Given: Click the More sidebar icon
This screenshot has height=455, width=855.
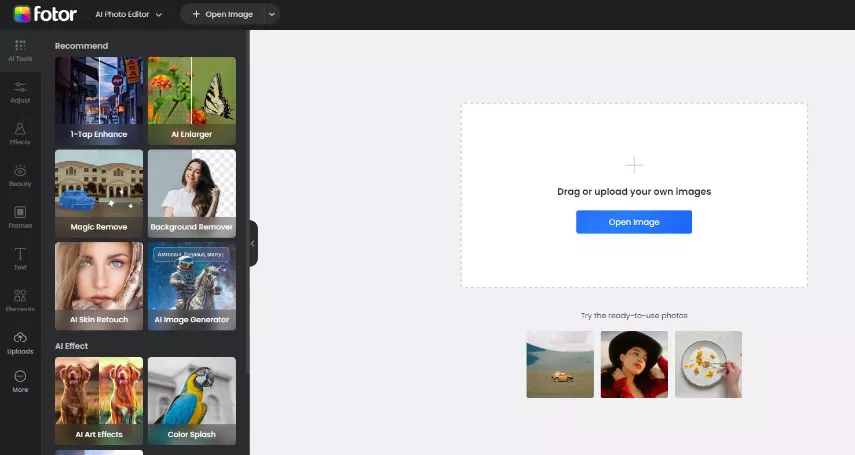Looking at the screenshot, I should 20,381.
